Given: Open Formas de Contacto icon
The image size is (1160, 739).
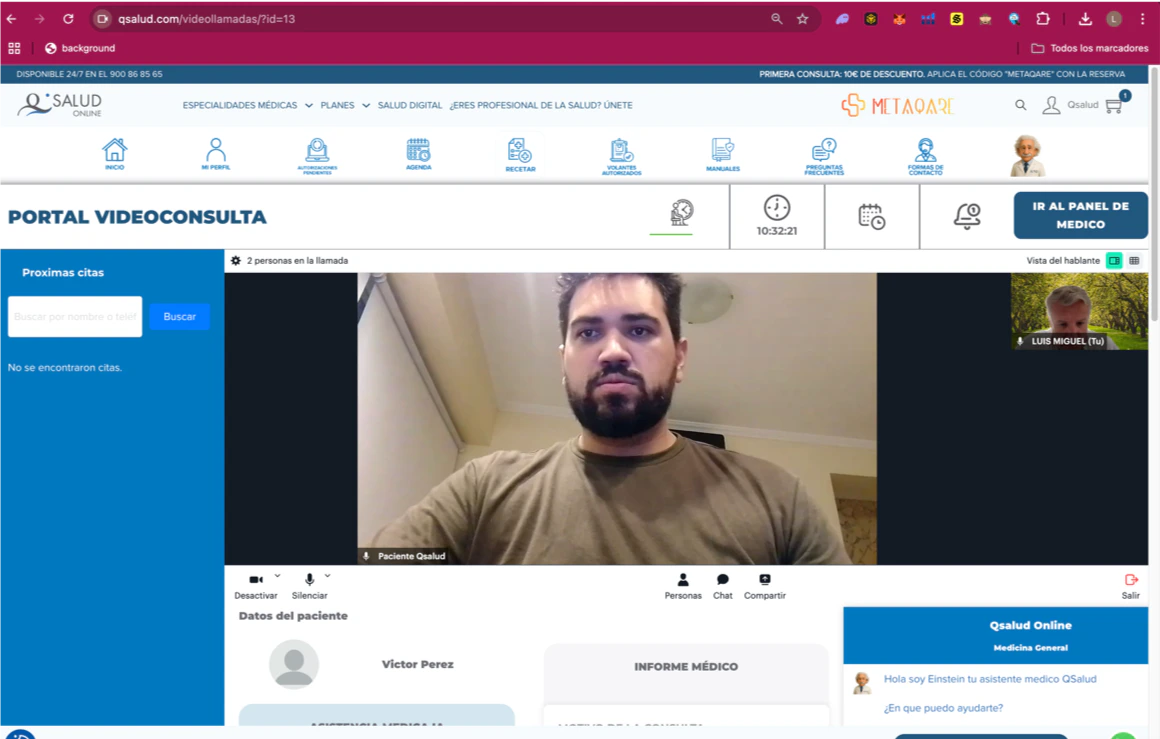Looking at the screenshot, I should [x=925, y=152].
